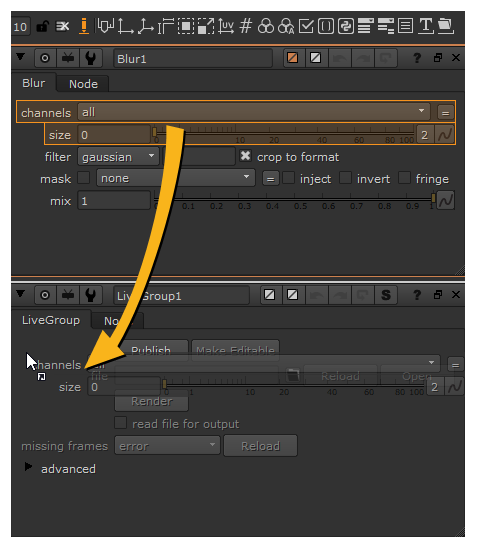
Task: Enable read file for output checkbox
Action: [x=121, y=423]
